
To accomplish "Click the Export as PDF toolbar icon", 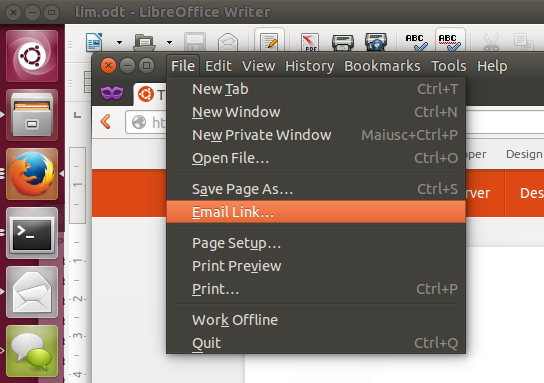I will [x=310, y=42].
